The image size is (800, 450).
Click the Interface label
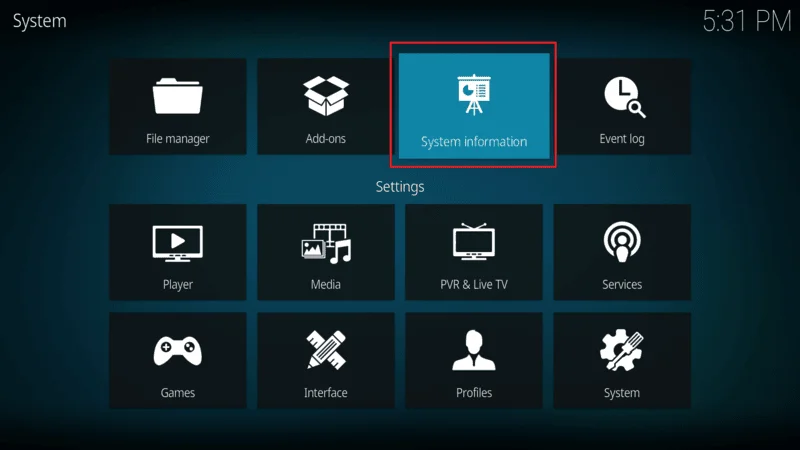click(326, 392)
